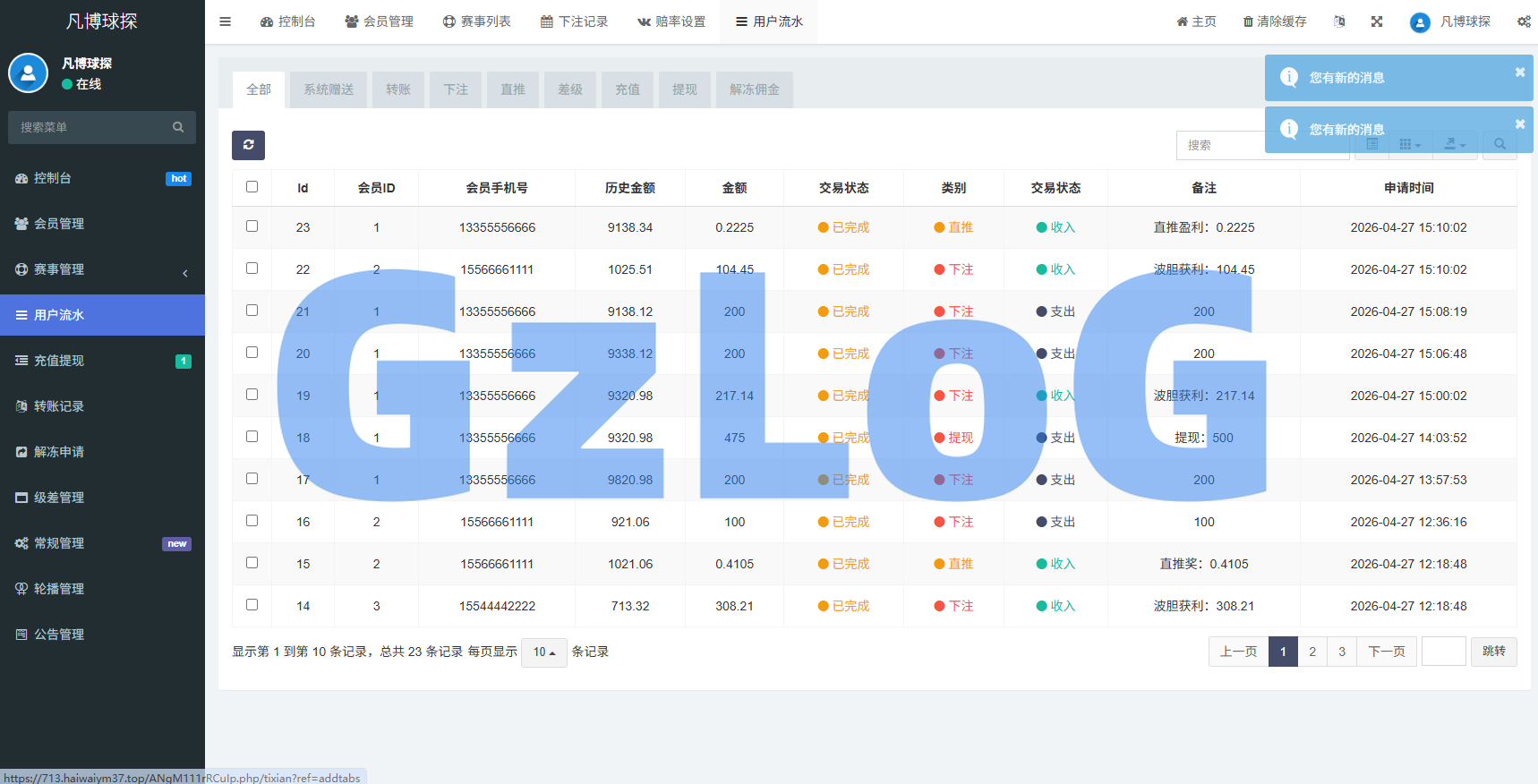This screenshot has height=784, width=1538.
Task: Open 级差管理 in the left sidebar
Action: pos(102,498)
